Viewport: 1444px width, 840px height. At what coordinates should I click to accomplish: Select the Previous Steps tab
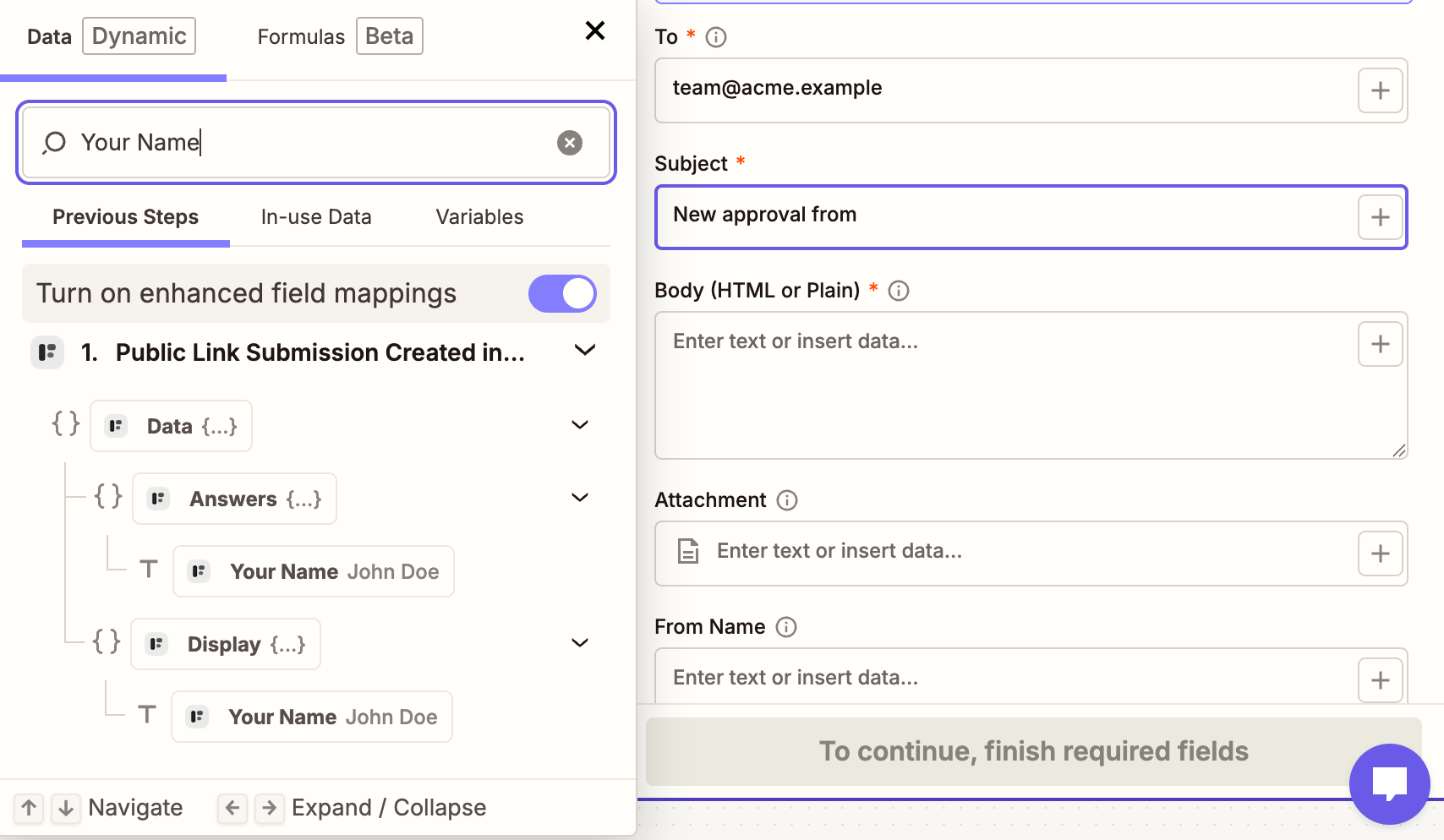click(x=126, y=217)
